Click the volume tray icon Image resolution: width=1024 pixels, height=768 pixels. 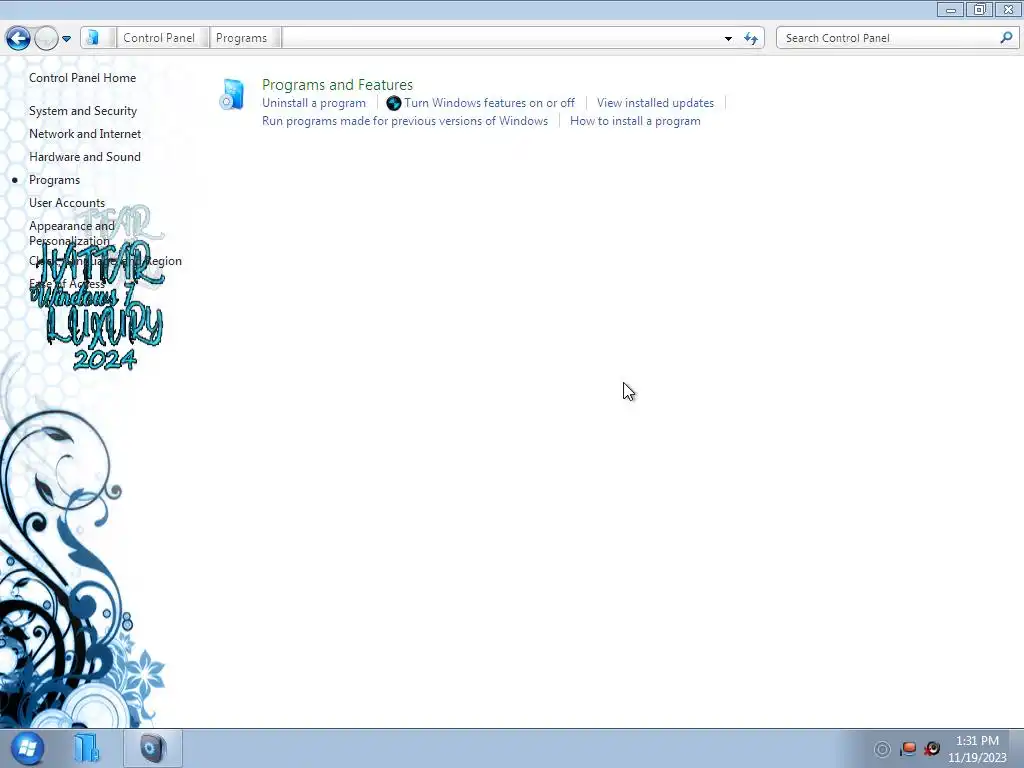(932, 749)
